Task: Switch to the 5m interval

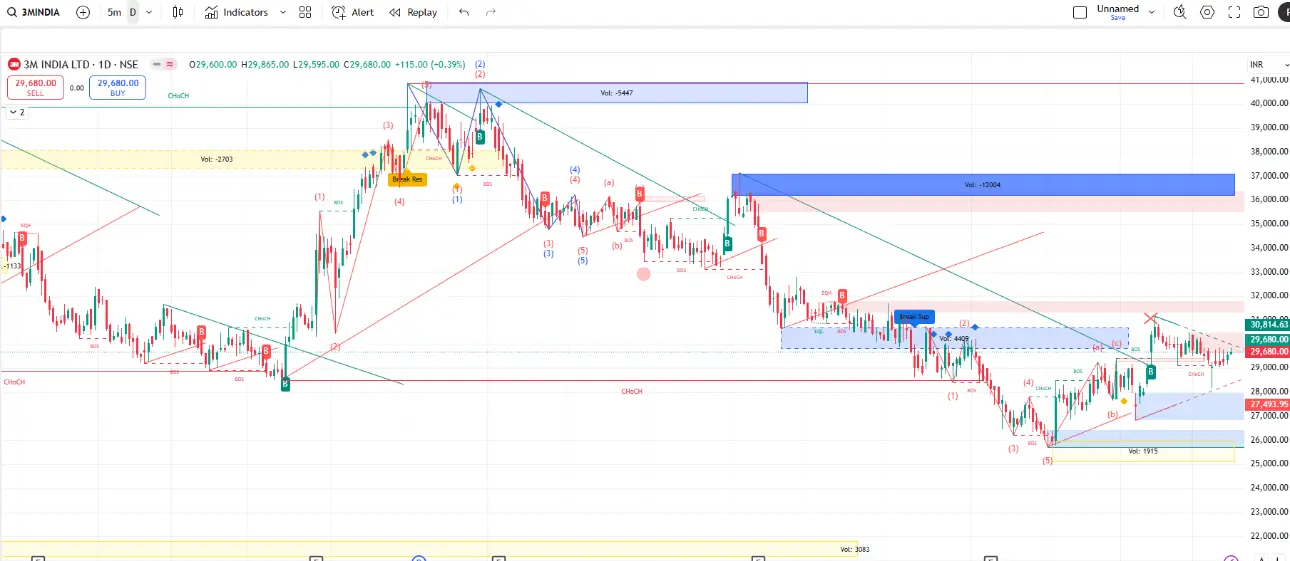Action: [114, 12]
